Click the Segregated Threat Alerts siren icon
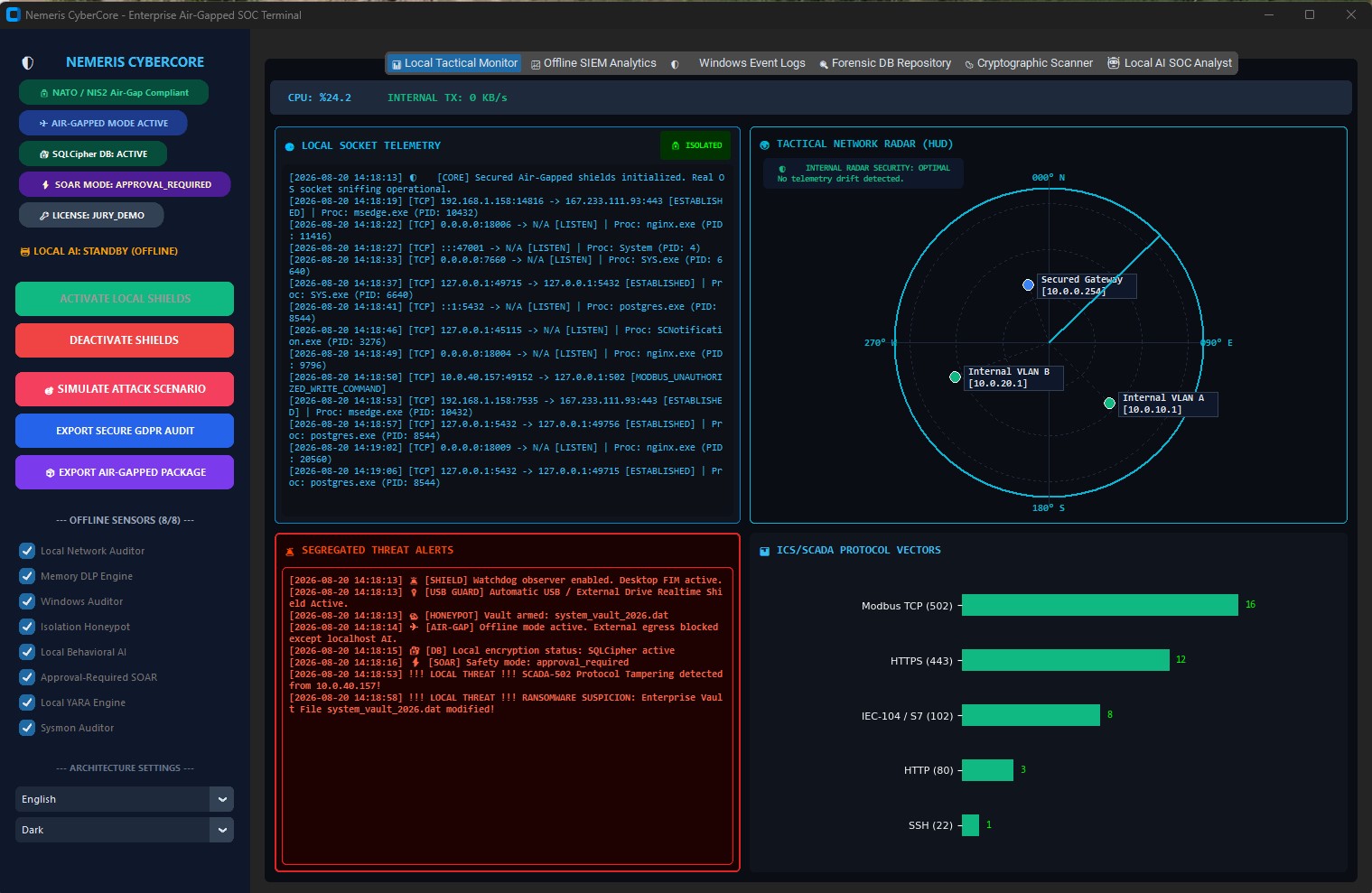The image size is (1372, 893). click(x=290, y=551)
